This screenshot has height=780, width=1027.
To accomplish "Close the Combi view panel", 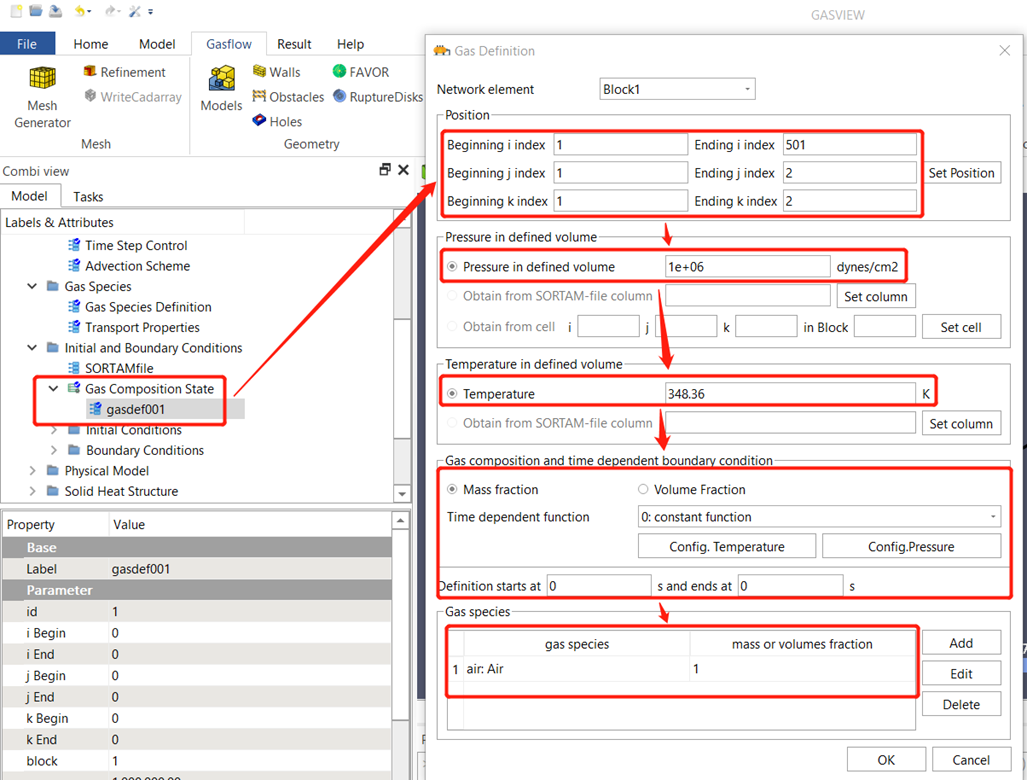I will pos(403,170).
